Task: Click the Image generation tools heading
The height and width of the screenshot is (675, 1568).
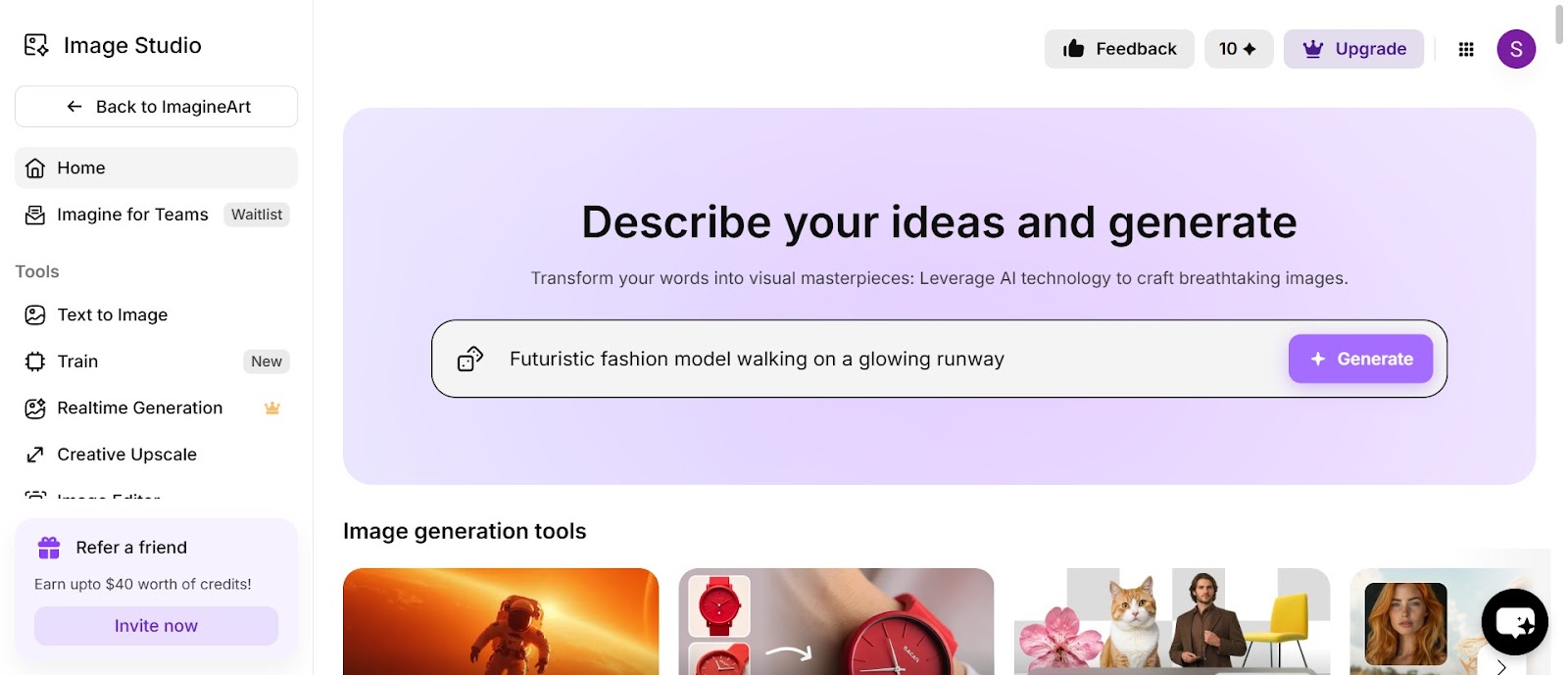Action: tap(465, 531)
